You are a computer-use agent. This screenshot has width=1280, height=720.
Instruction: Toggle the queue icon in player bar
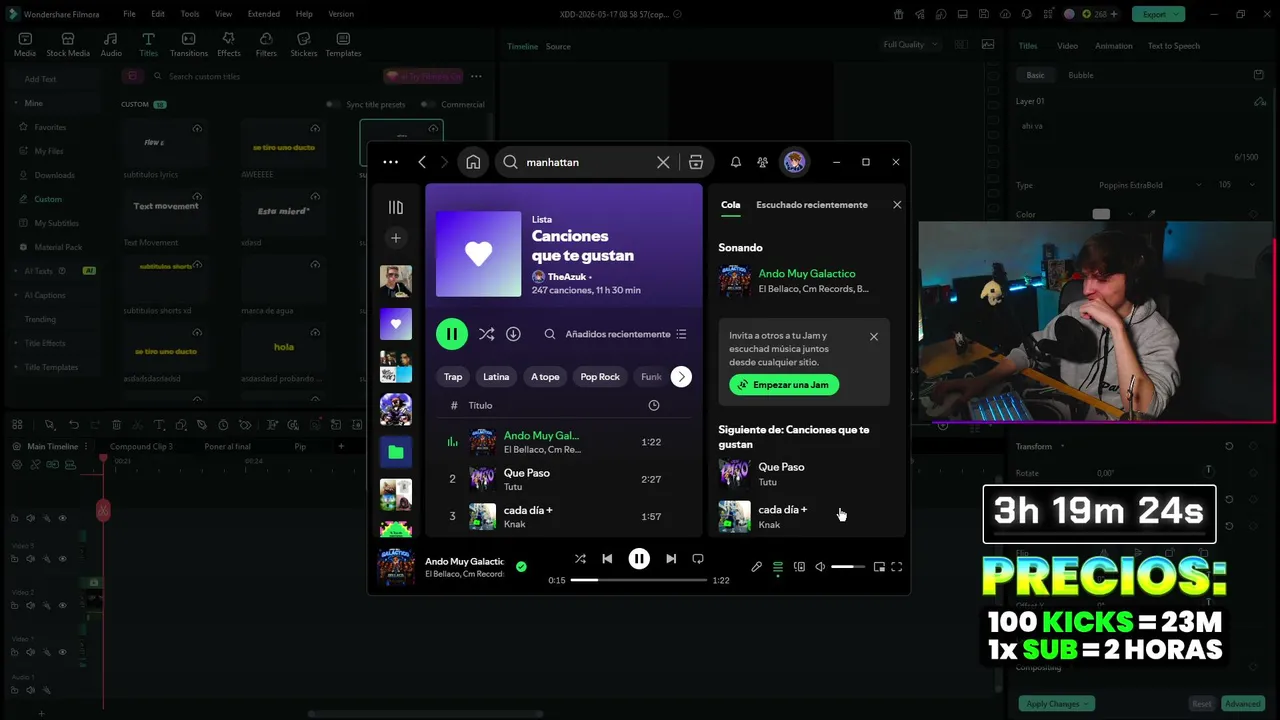coord(778,567)
